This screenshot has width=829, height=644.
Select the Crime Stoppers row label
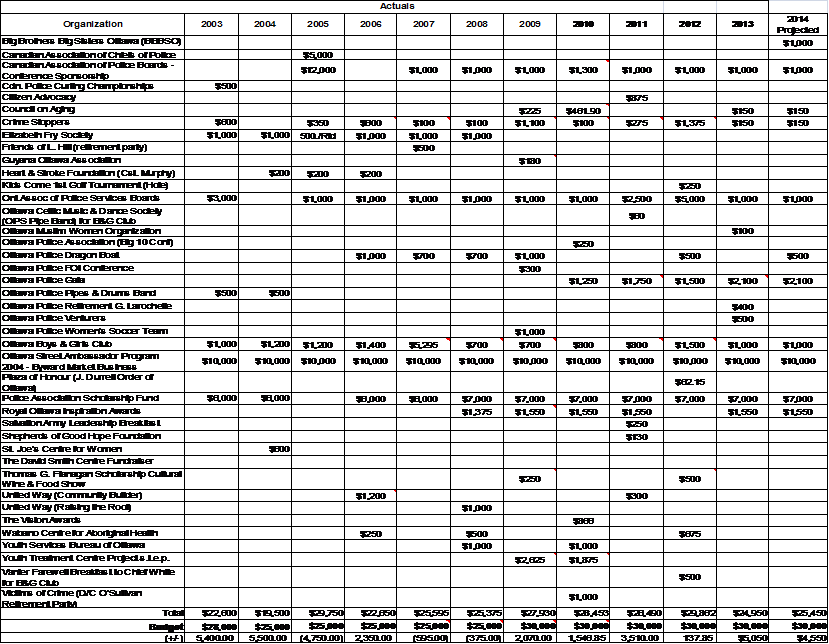coord(35,122)
